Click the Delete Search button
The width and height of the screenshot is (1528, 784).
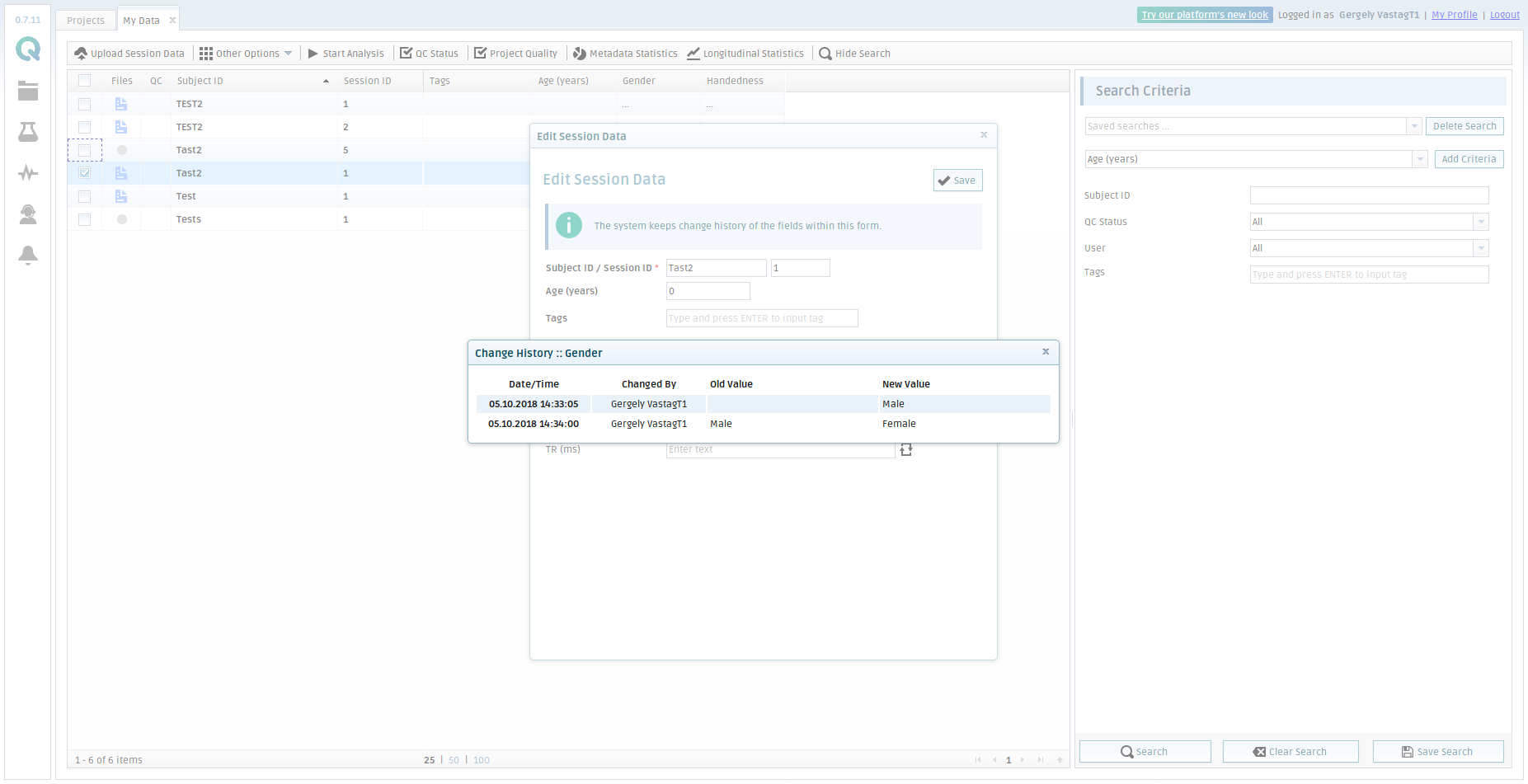coord(1464,126)
